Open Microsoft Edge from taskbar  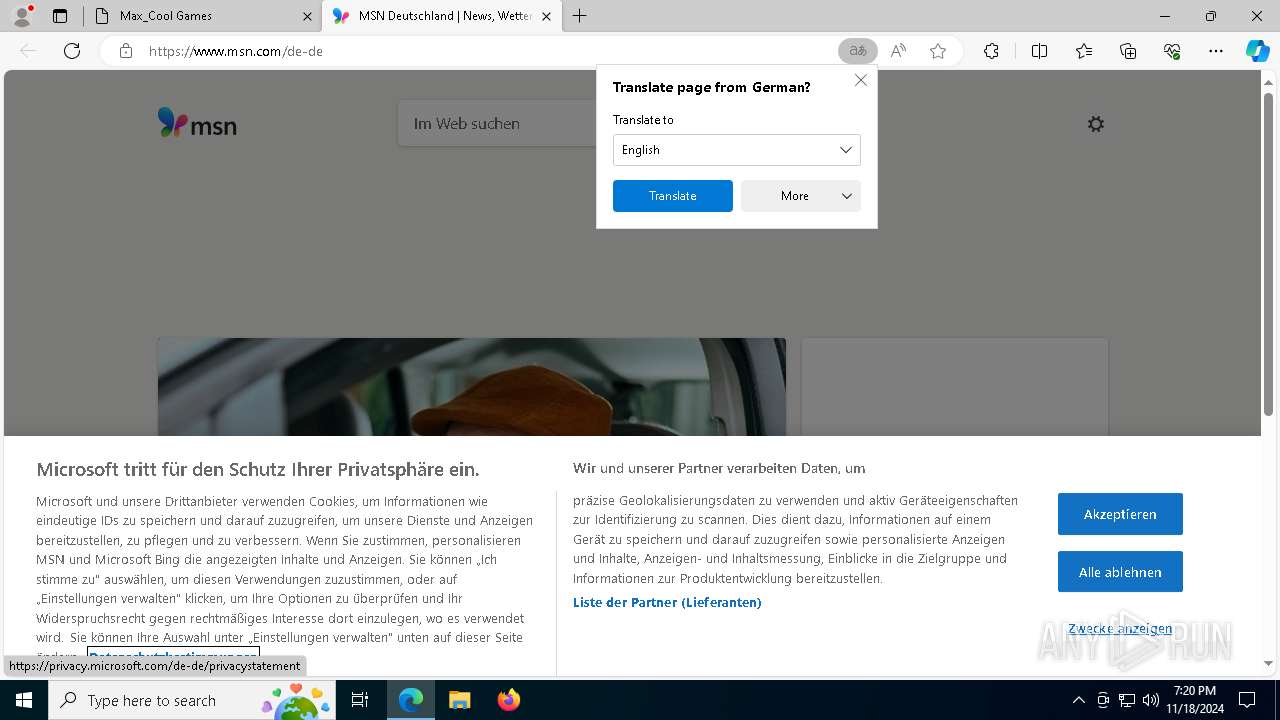pos(411,700)
